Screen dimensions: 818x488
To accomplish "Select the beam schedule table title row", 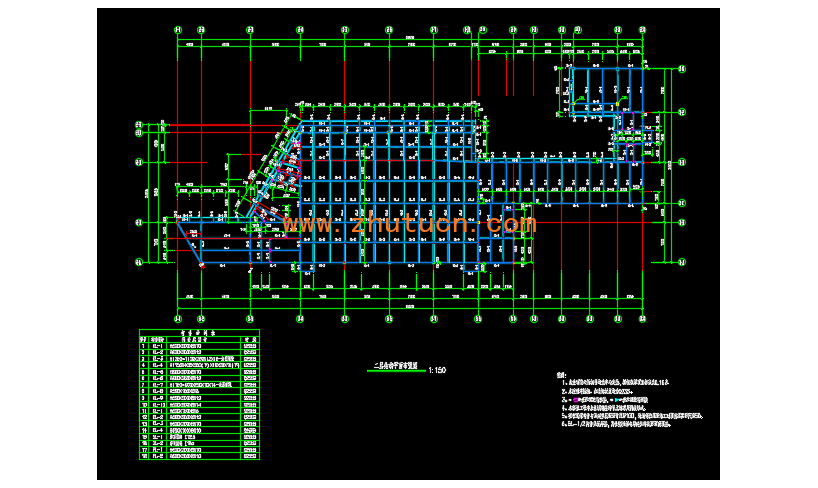I will click(198, 334).
